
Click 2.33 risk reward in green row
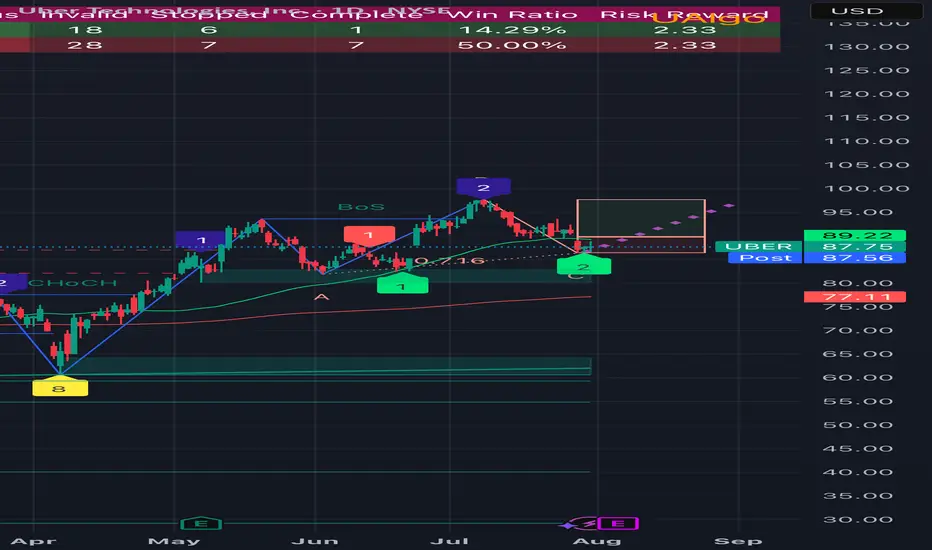685,30
